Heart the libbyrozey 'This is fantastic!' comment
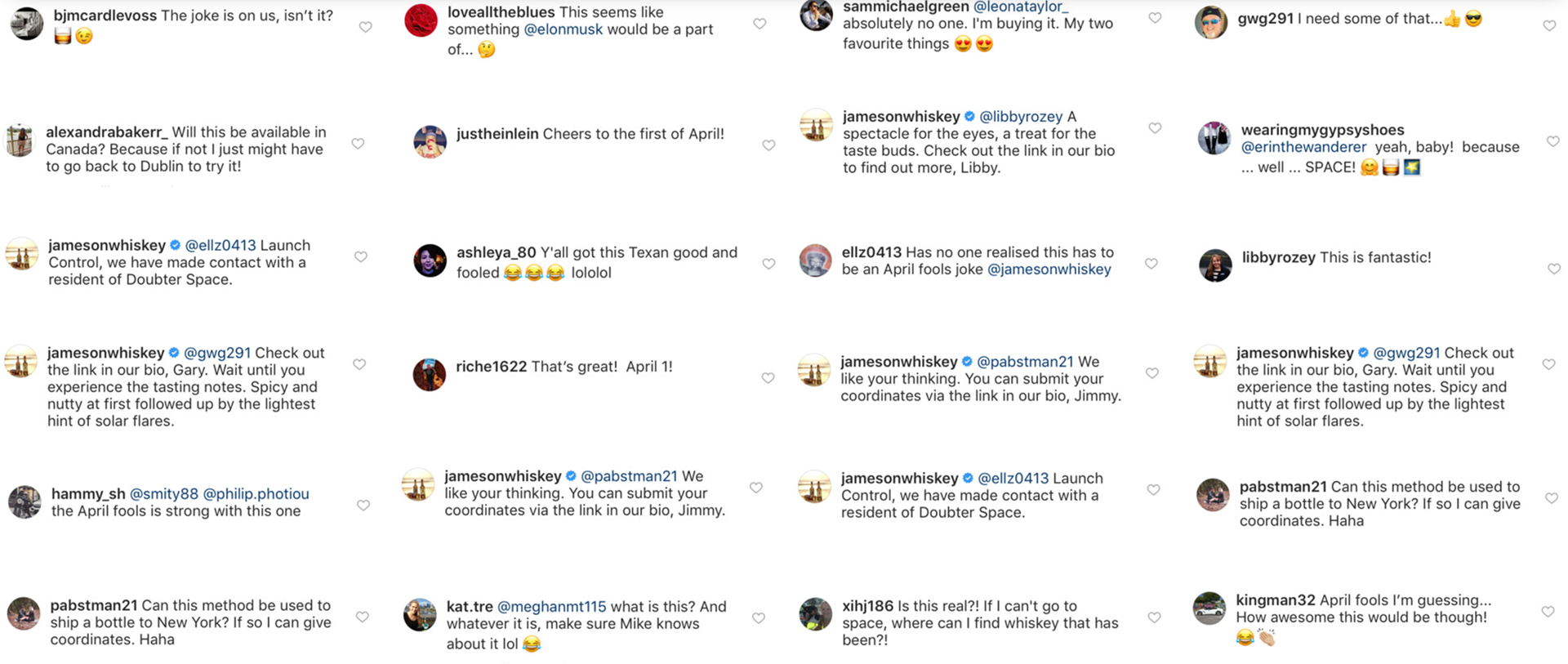The width and height of the screenshot is (1568, 664). [x=1553, y=269]
